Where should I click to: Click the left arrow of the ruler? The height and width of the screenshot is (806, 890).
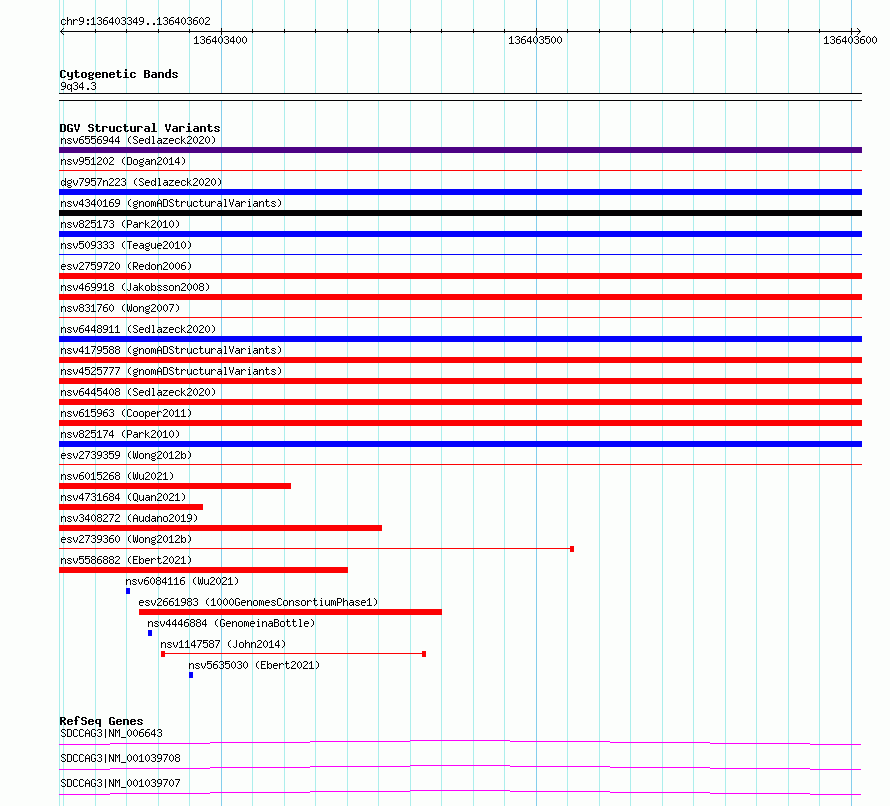tap(62, 32)
